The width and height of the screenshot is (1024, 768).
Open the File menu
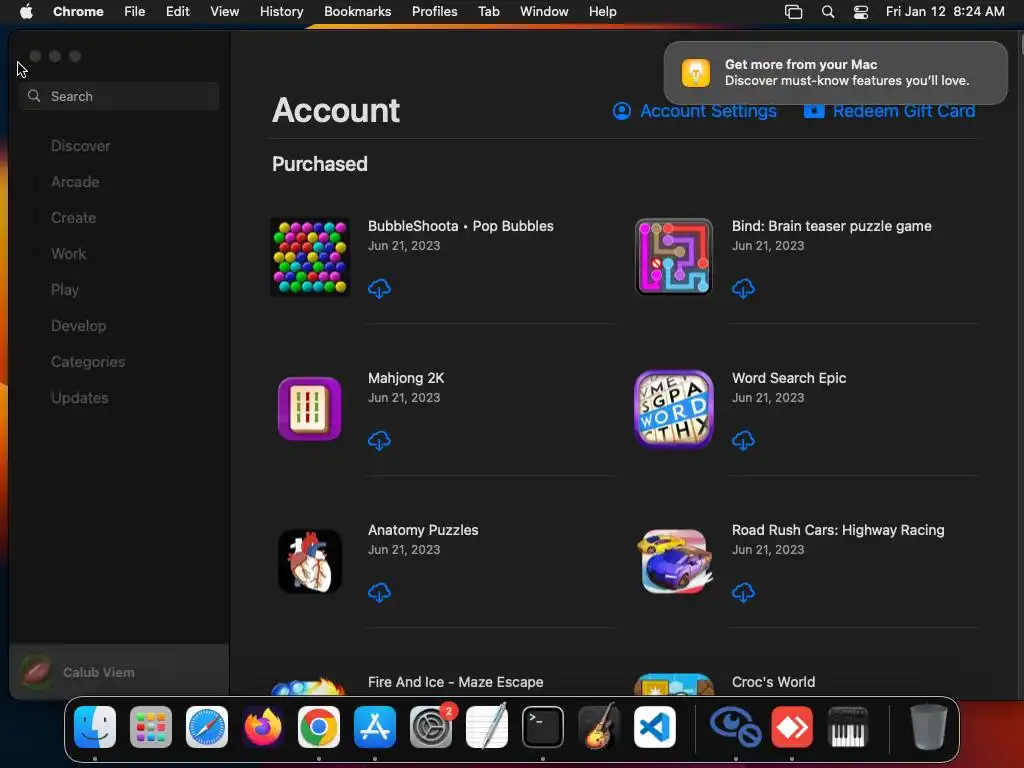click(135, 11)
